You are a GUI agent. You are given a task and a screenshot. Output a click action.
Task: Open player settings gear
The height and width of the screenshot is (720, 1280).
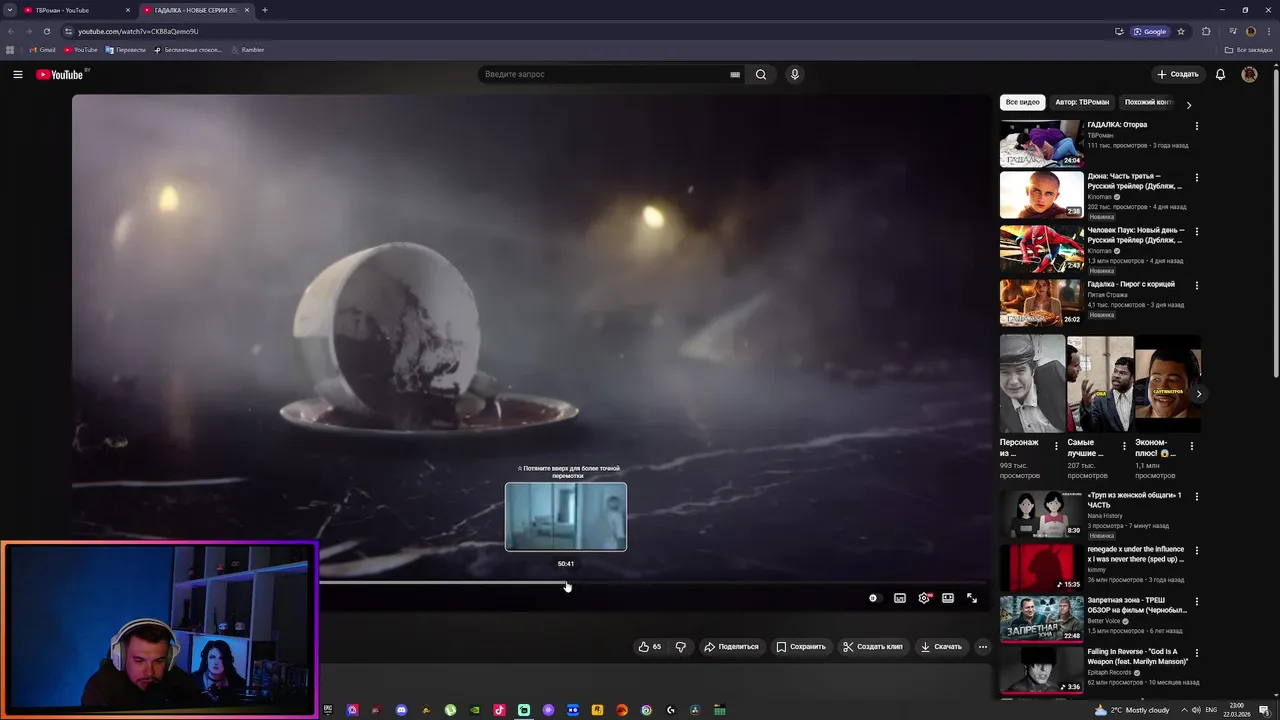click(x=924, y=598)
